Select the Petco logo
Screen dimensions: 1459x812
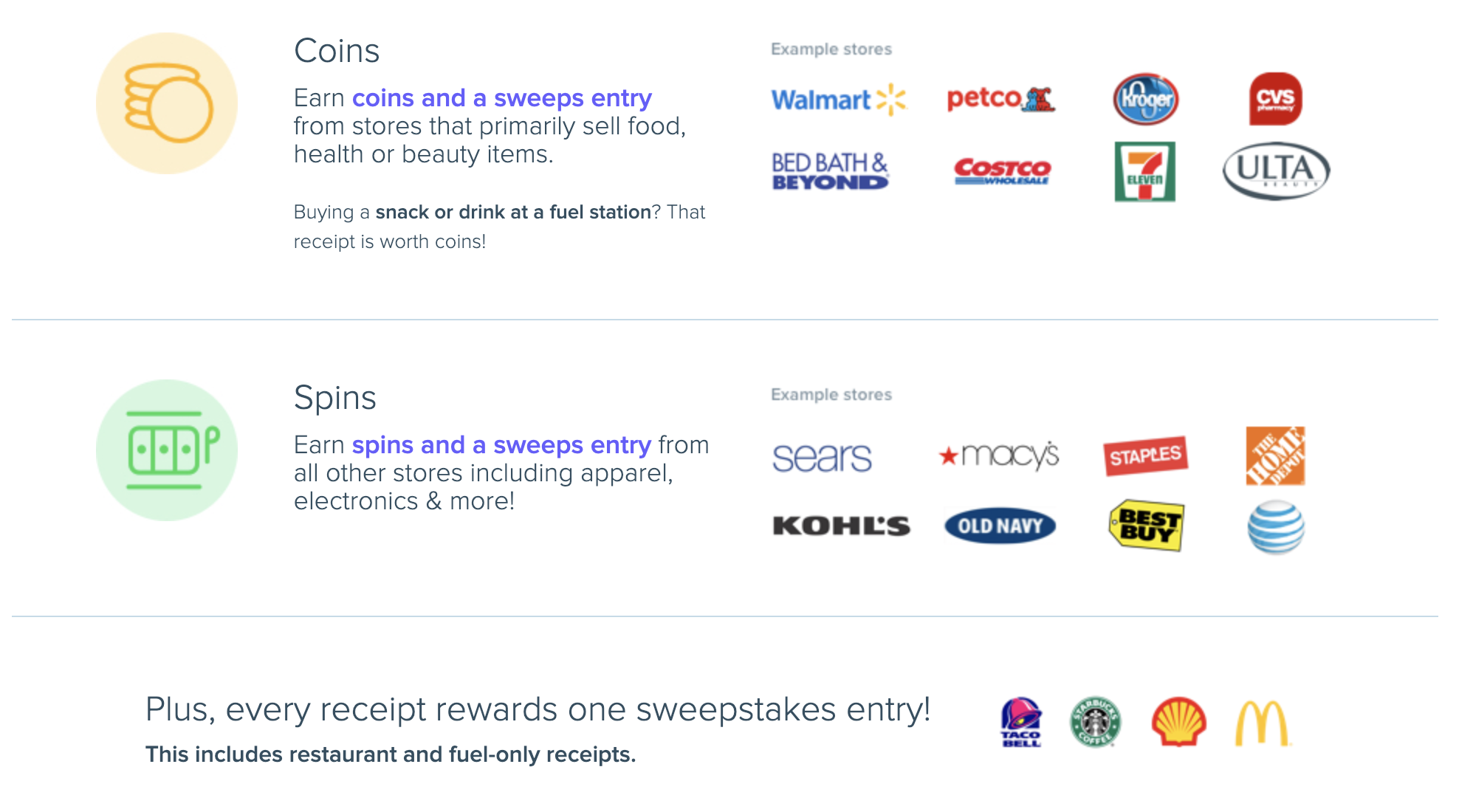pos(1000,99)
